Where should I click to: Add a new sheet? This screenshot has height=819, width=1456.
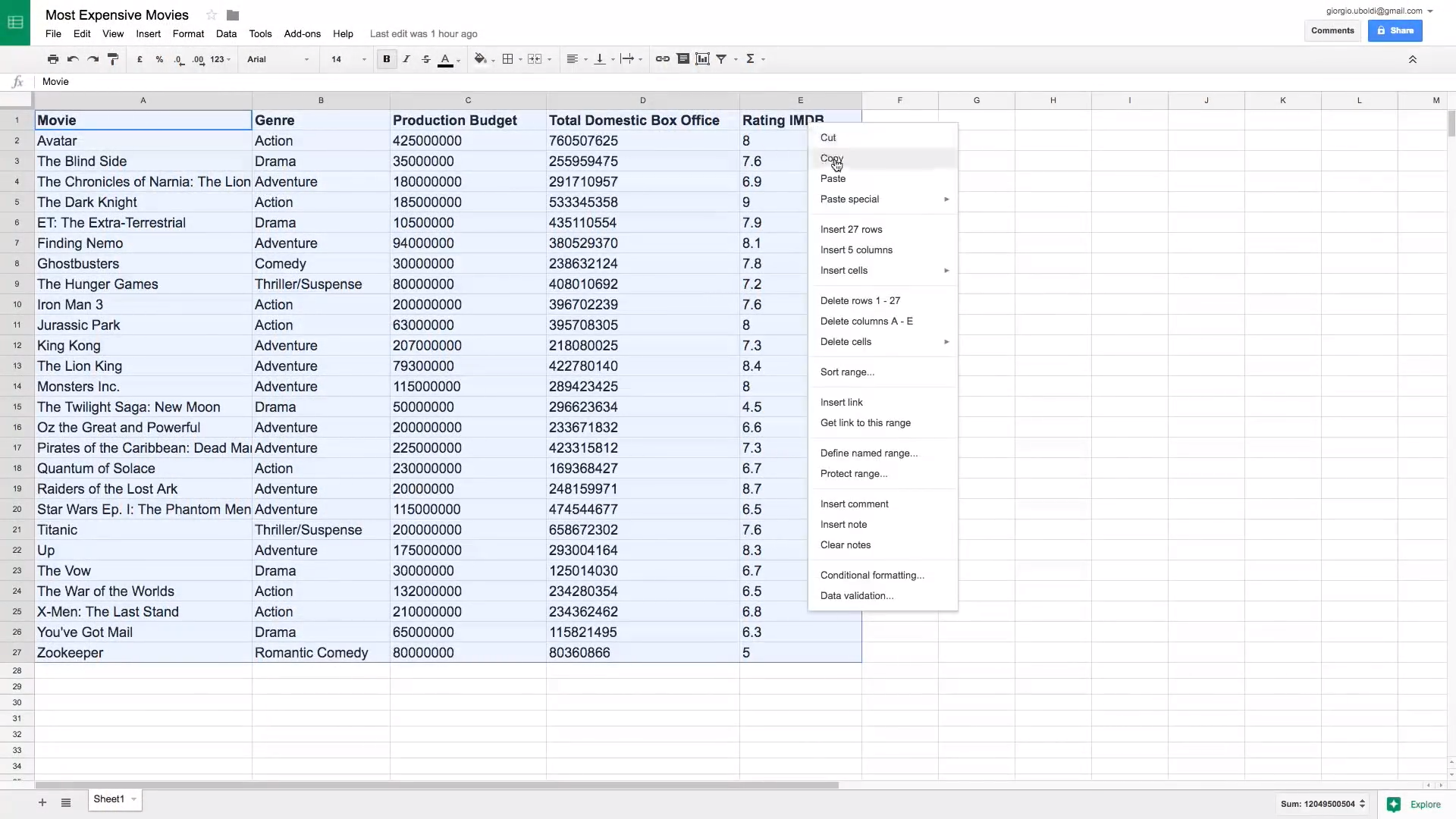[x=42, y=803]
